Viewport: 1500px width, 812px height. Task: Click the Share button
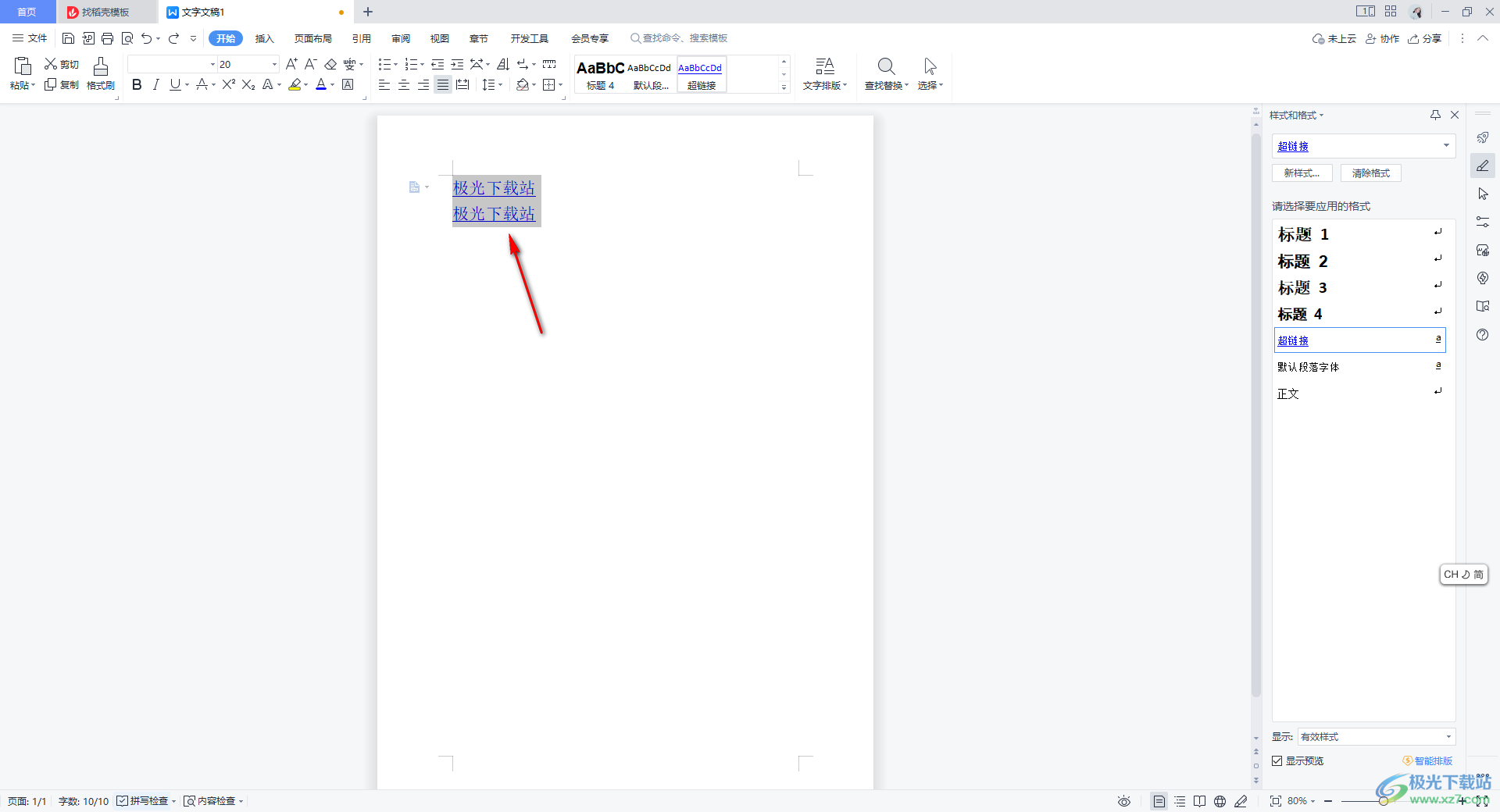pos(1424,38)
